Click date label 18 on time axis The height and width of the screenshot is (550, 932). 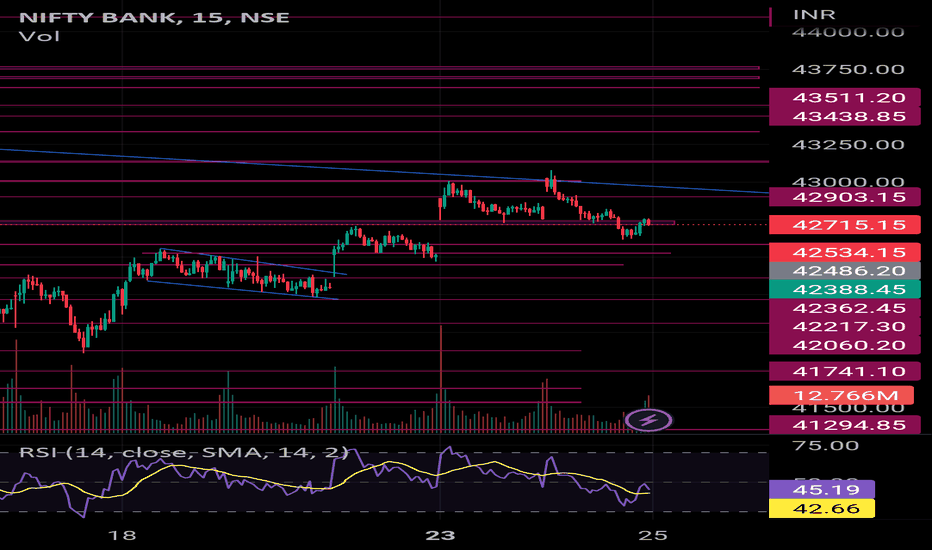coord(122,535)
